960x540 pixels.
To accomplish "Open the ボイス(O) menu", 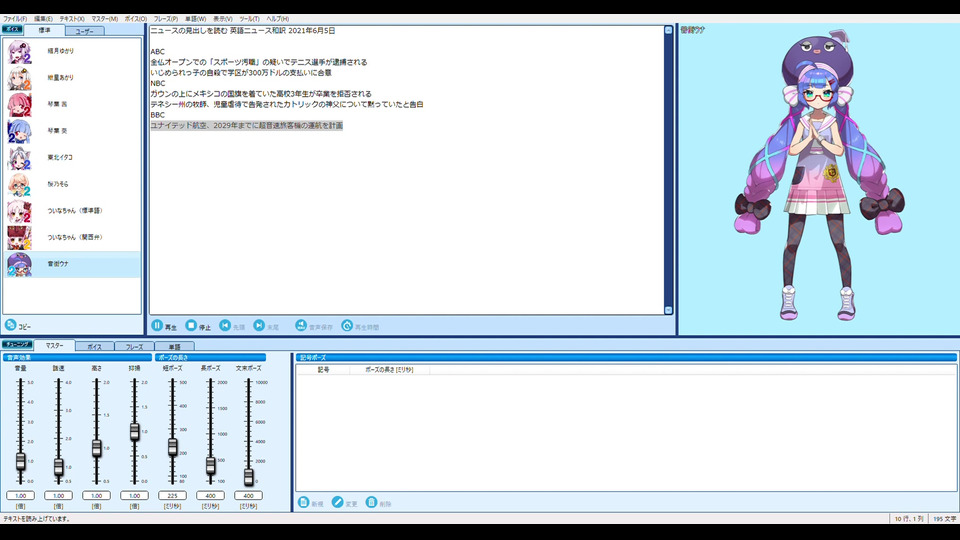I will click(136, 19).
